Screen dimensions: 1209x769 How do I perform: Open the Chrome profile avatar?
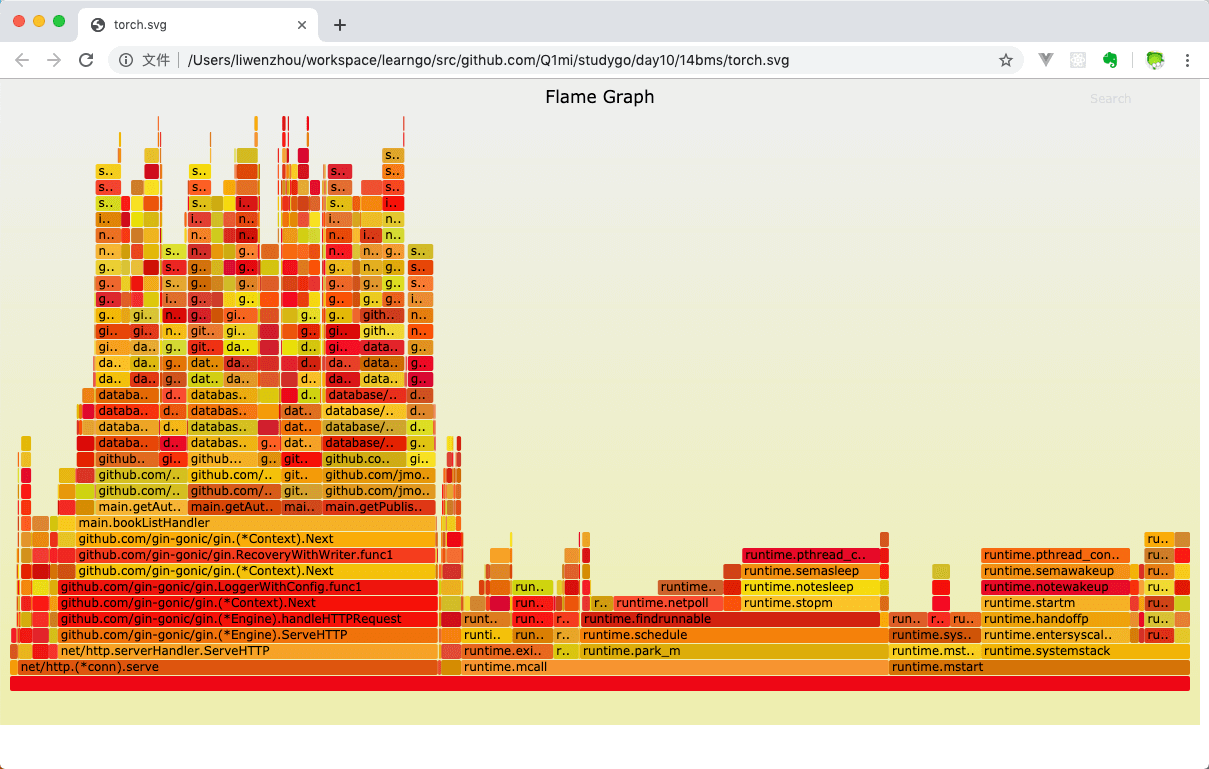[1155, 60]
